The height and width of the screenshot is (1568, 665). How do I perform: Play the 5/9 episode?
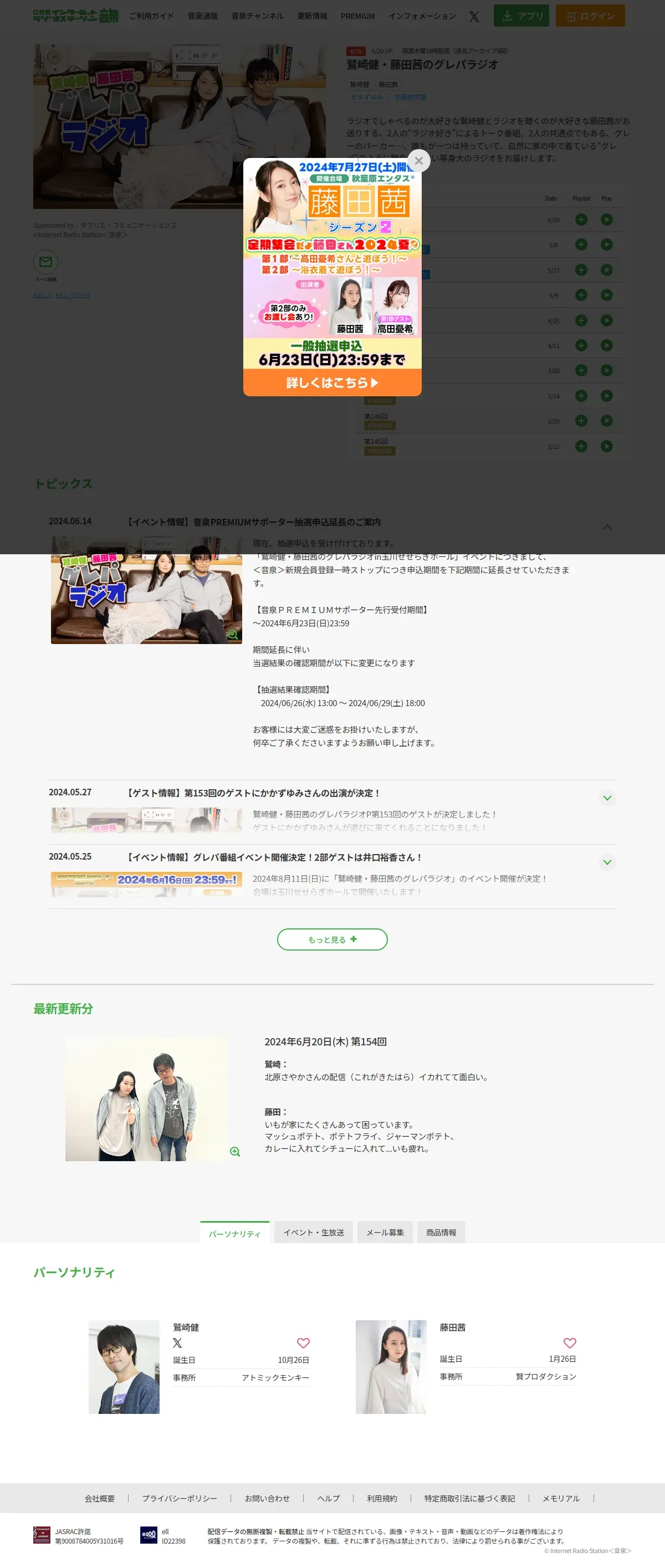pyautogui.click(x=607, y=295)
